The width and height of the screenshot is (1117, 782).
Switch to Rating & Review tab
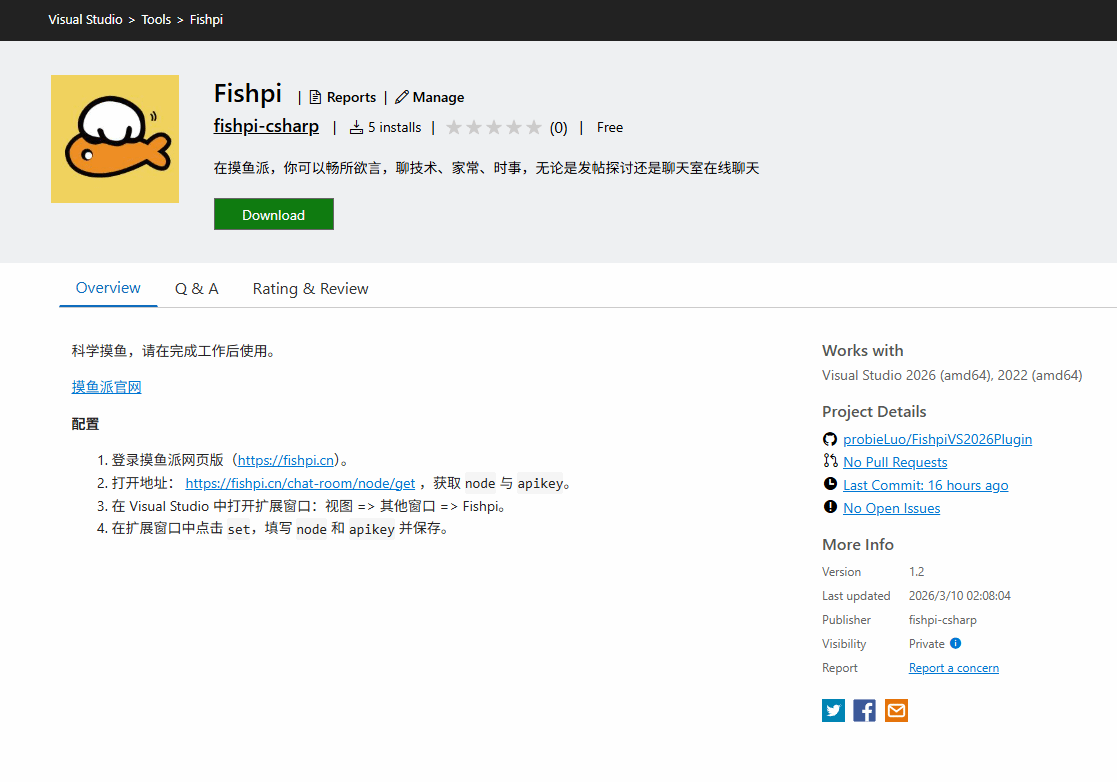(310, 289)
